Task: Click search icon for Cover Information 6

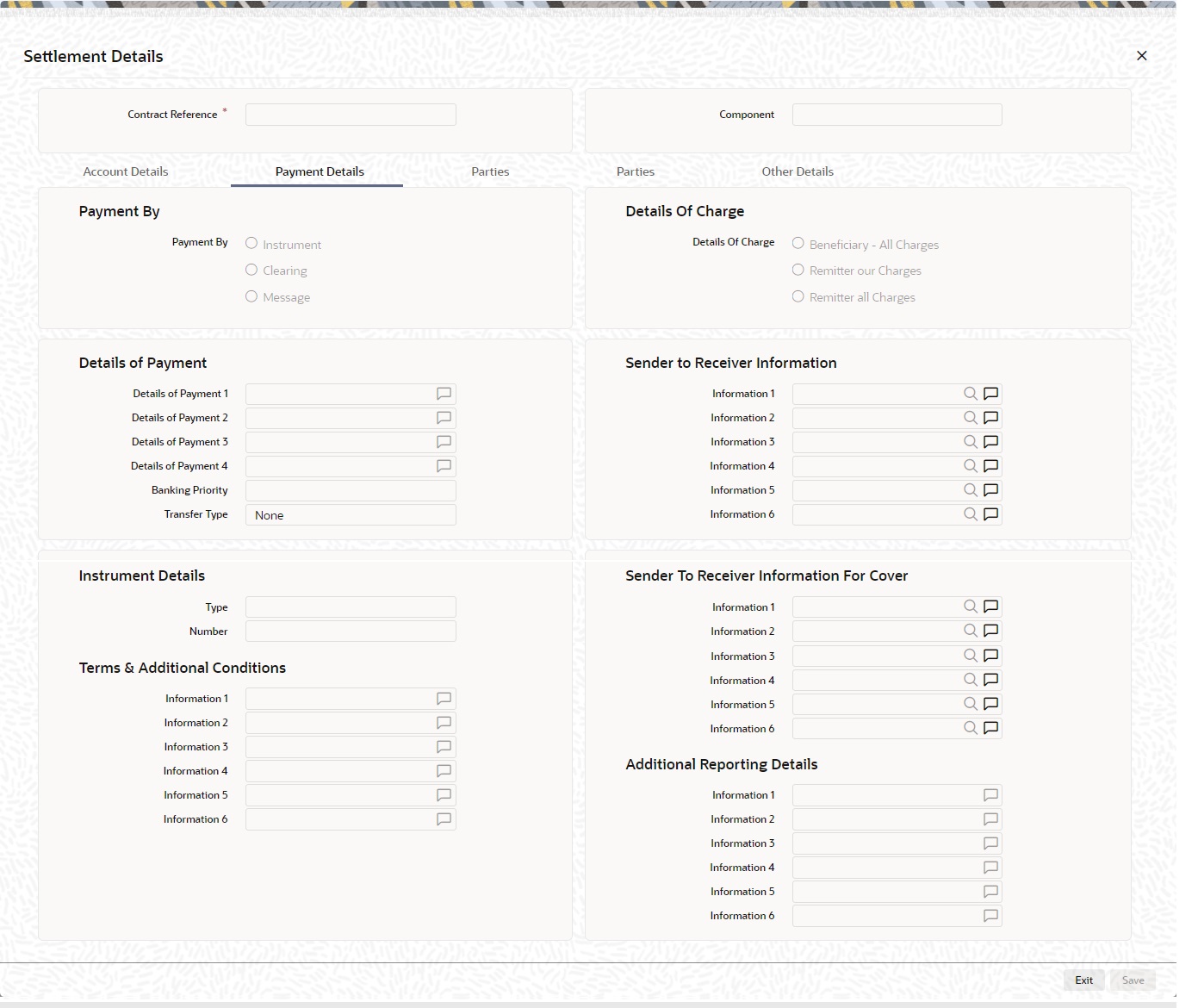Action: (x=971, y=728)
